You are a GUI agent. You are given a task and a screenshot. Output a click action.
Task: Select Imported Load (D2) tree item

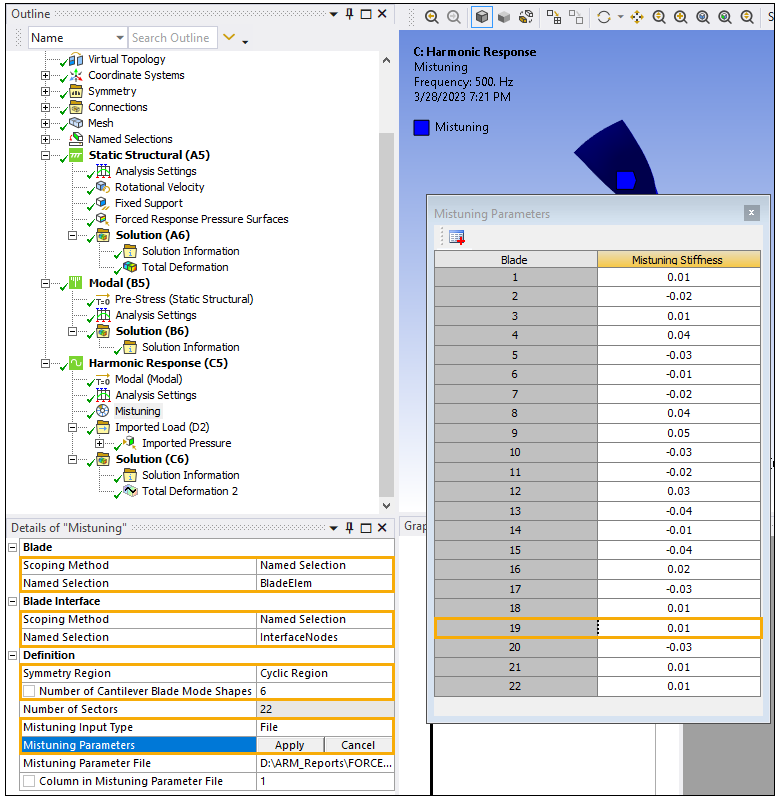162,427
